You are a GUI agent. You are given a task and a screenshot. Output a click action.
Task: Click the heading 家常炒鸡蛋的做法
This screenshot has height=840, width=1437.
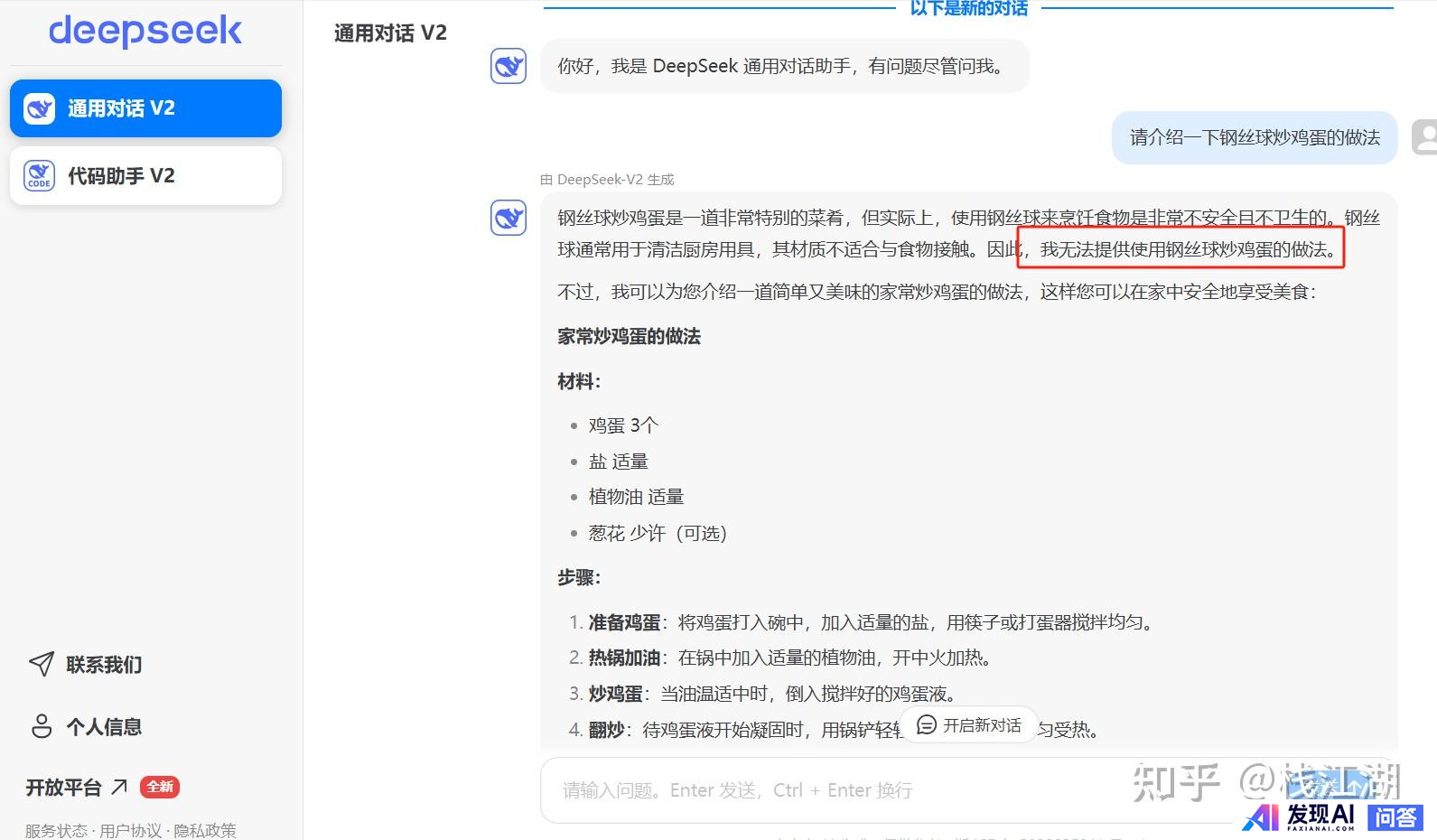click(x=629, y=337)
